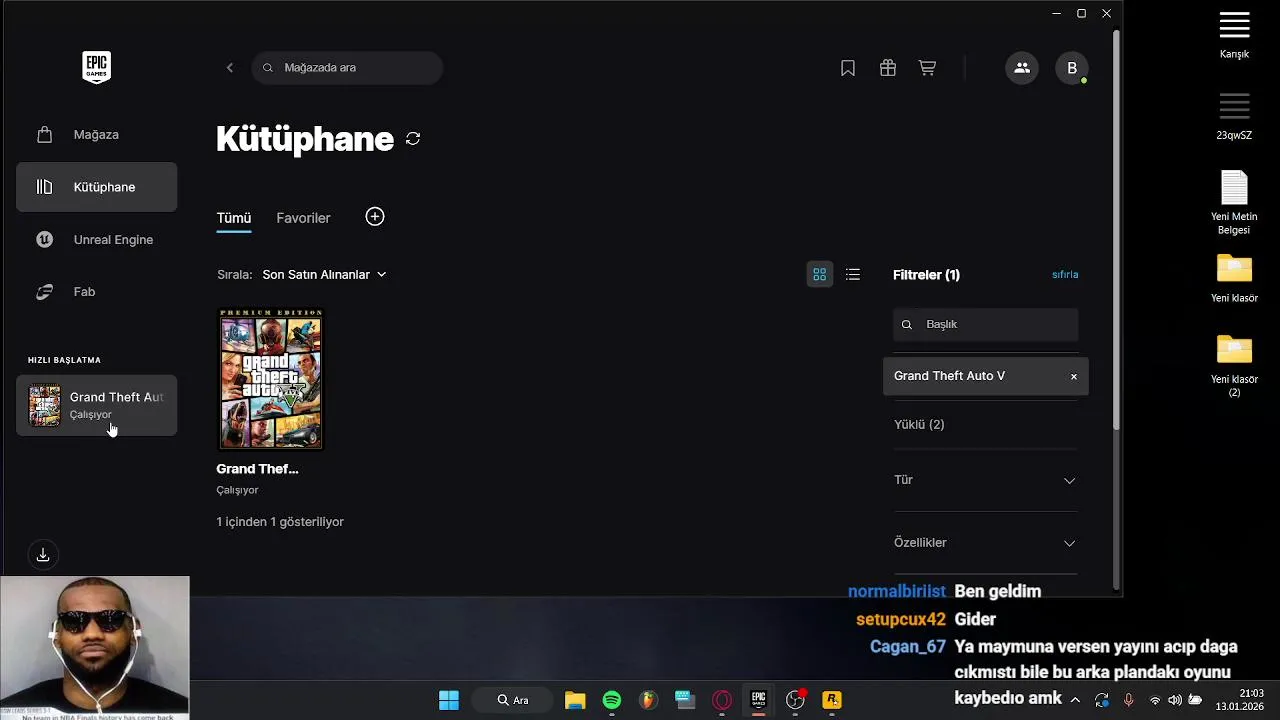Select the Yüklü (2) filter
The height and width of the screenshot is (720, 1280).
click(919, 424)
